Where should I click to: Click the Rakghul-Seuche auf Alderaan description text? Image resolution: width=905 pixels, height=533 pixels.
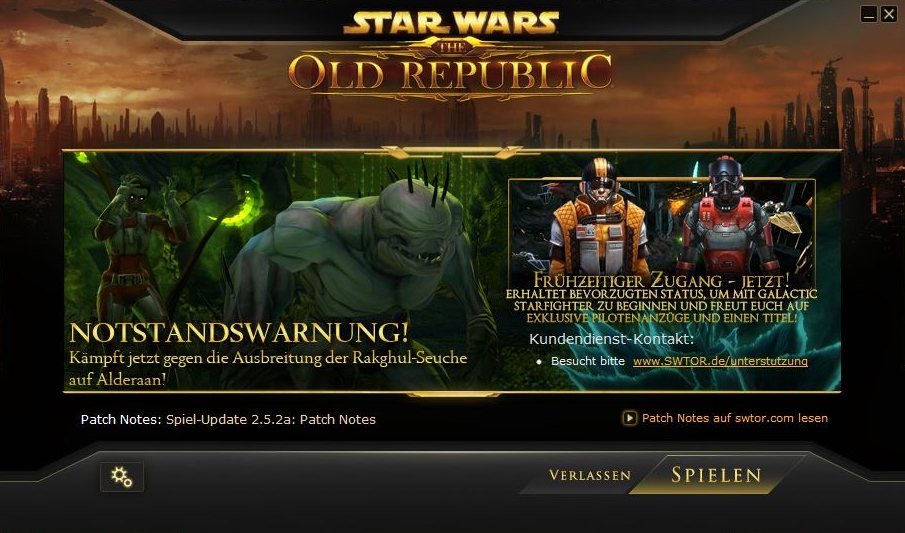268,368
